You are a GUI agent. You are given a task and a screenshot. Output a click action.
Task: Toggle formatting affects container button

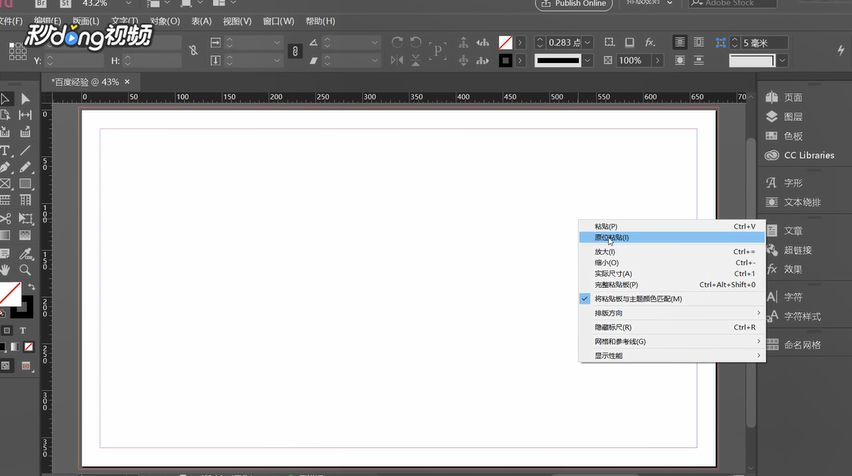pyautogui.click(x=7, y=330)
